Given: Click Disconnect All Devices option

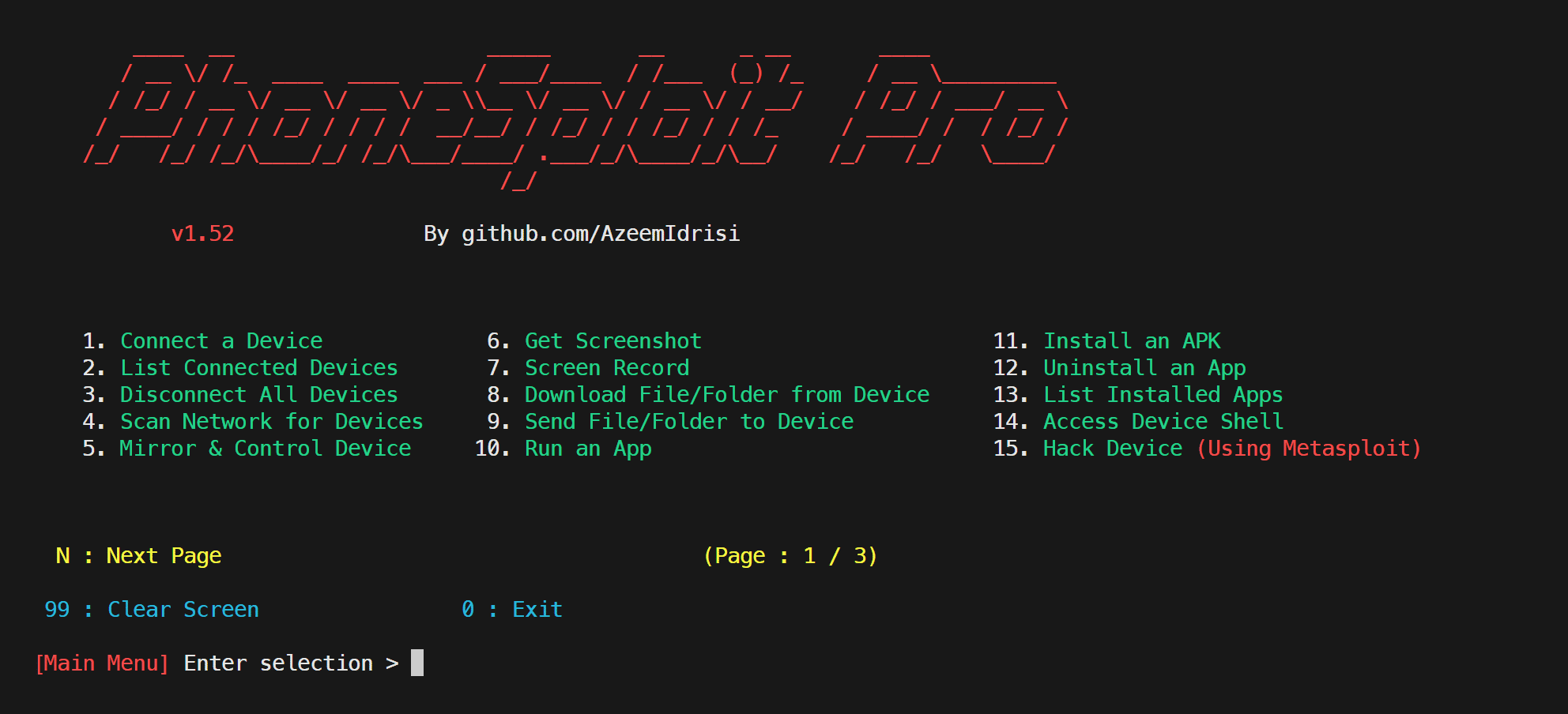Looking at the screenshot, I should pos(258,395).
